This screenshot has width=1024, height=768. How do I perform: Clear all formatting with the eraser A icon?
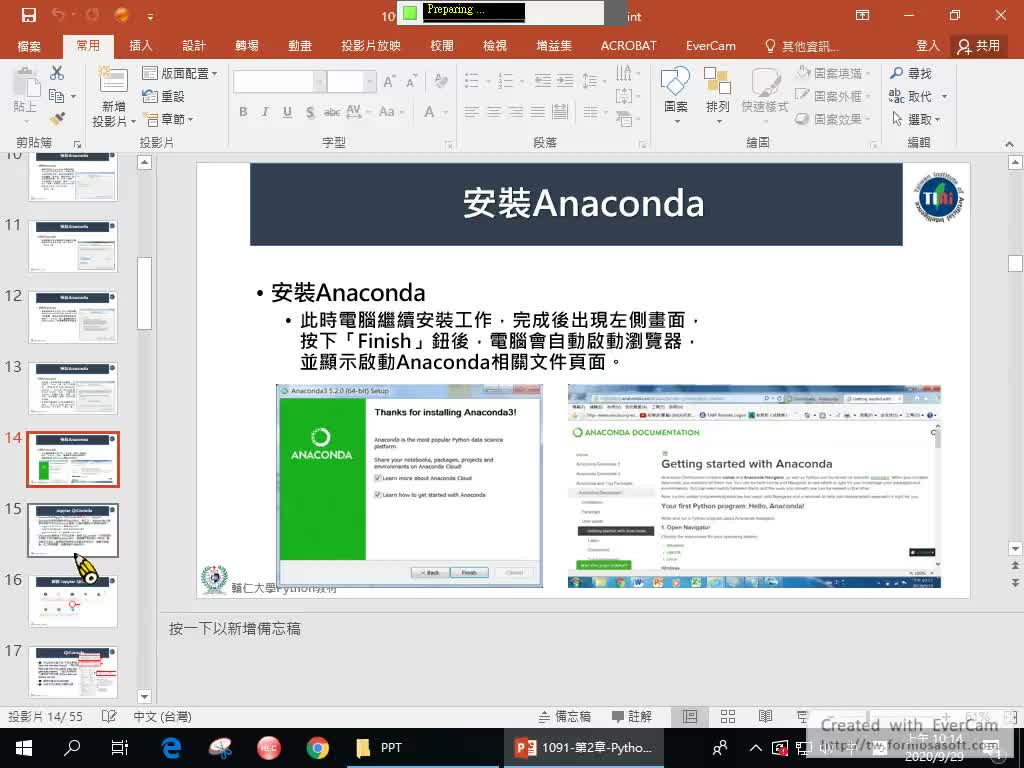[441, 81]
